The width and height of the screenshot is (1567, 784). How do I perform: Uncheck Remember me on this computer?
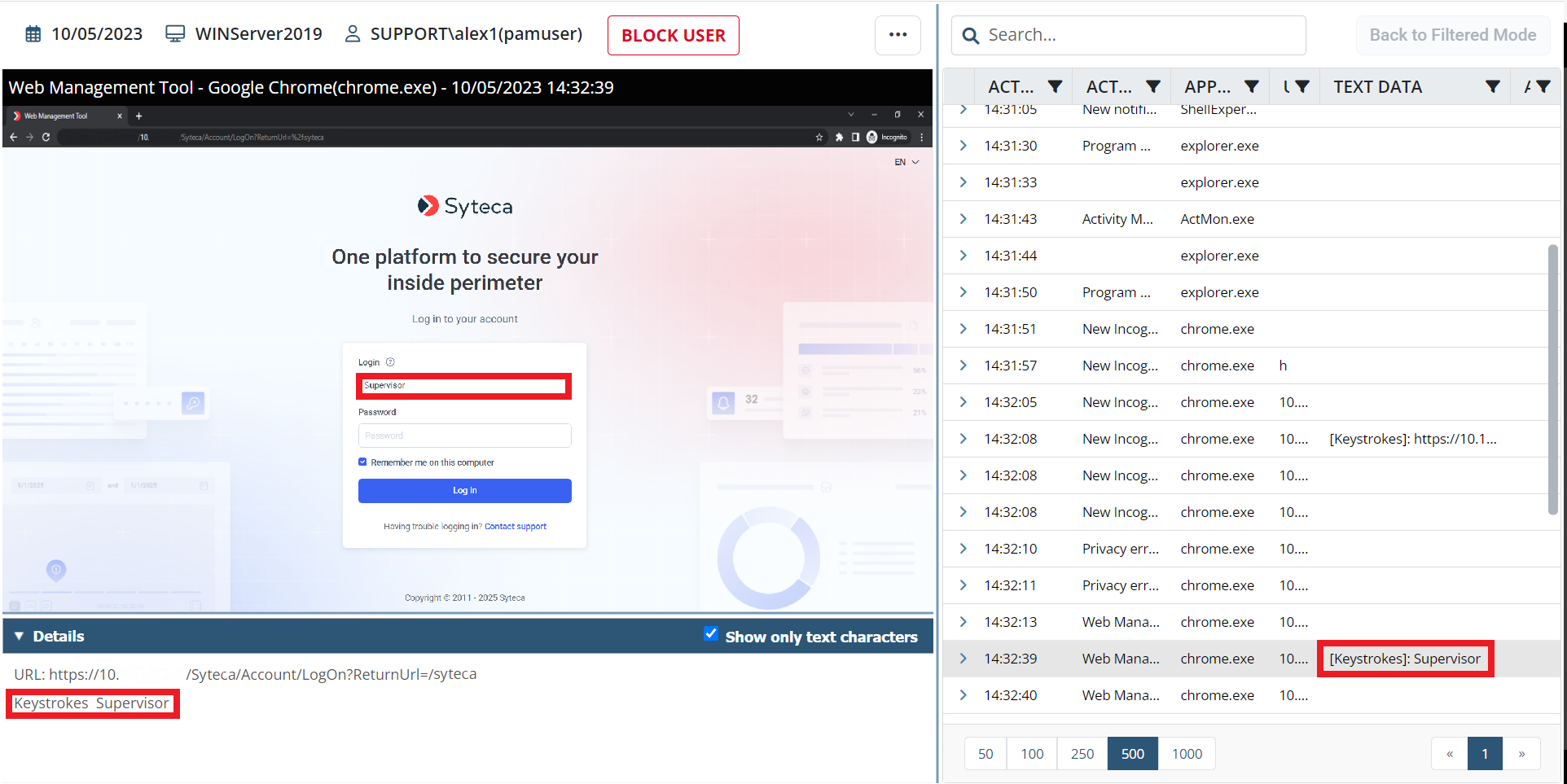pos(362,462)
